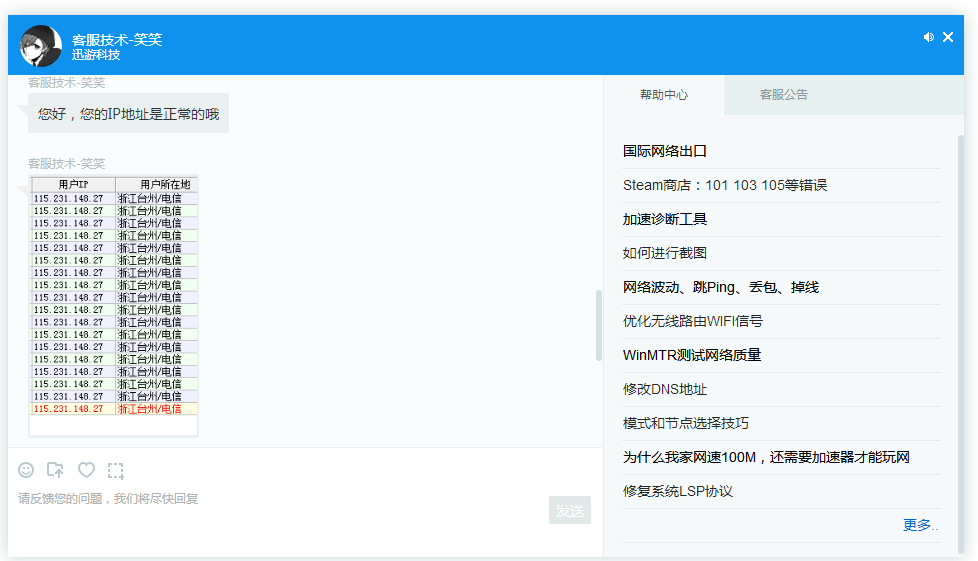Open 加速诊断工具 help link
Image resolution: width=978 pixels, height=561 pixels.
tap(665, 219)
